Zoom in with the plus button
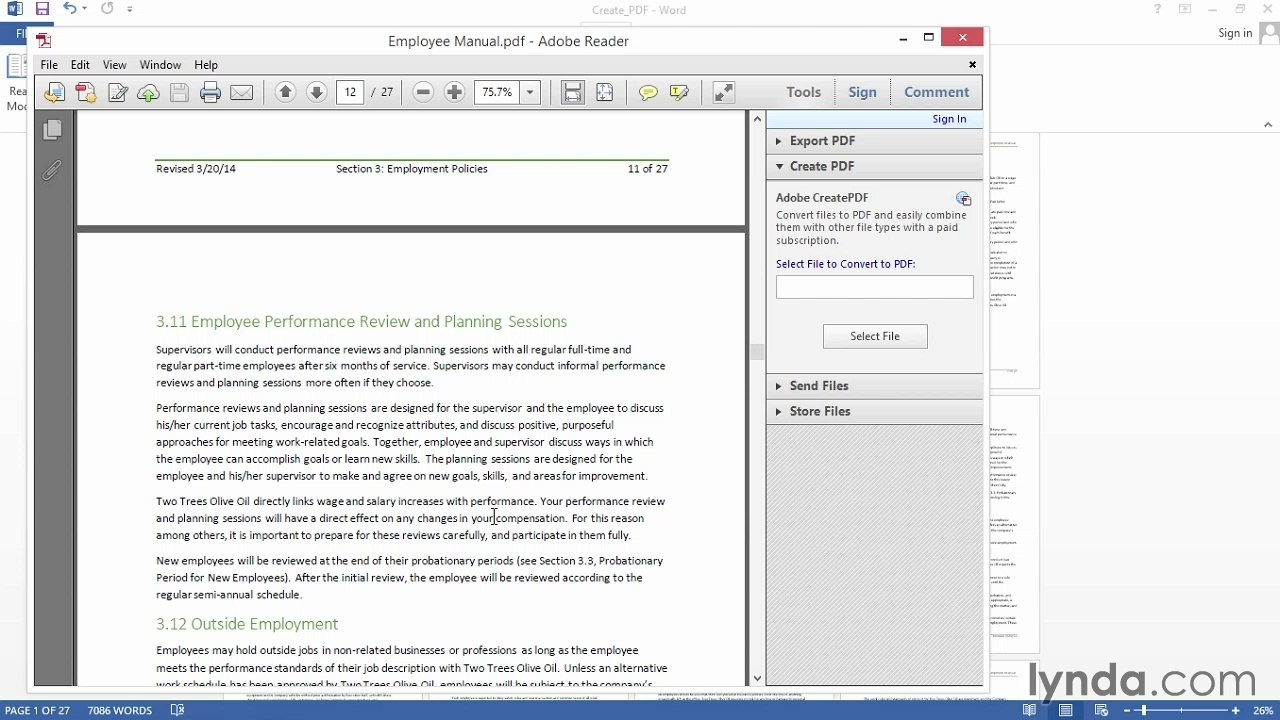The image size is (1280, 720). [x=454, y=92]
